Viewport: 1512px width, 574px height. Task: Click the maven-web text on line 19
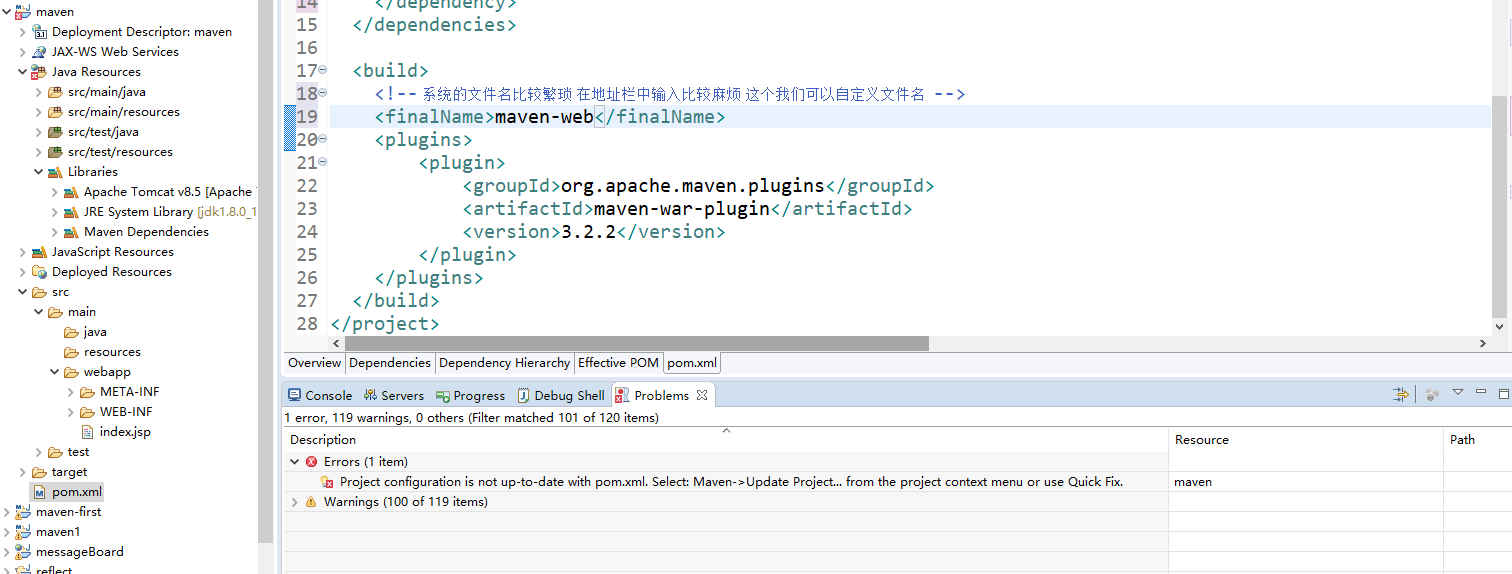click(x=544, y=117)
